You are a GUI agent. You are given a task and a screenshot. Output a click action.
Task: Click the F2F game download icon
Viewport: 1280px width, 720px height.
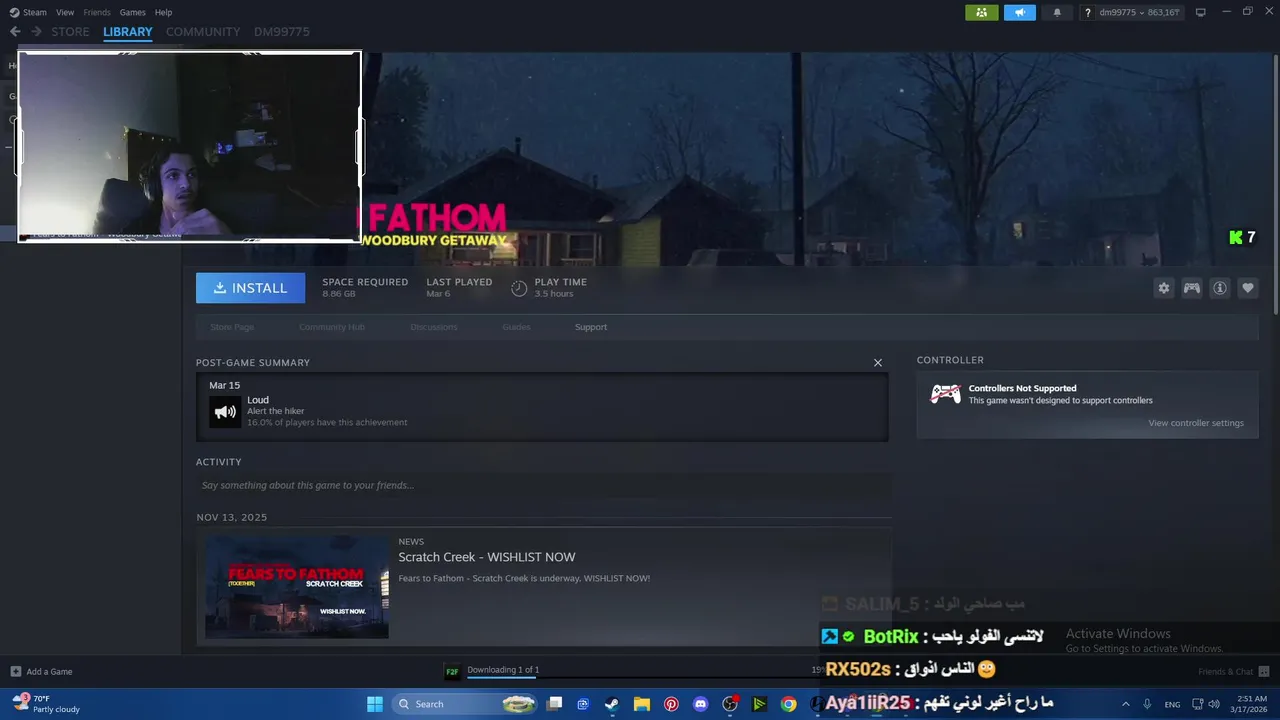pyautogui.click(x=452, y=671)
